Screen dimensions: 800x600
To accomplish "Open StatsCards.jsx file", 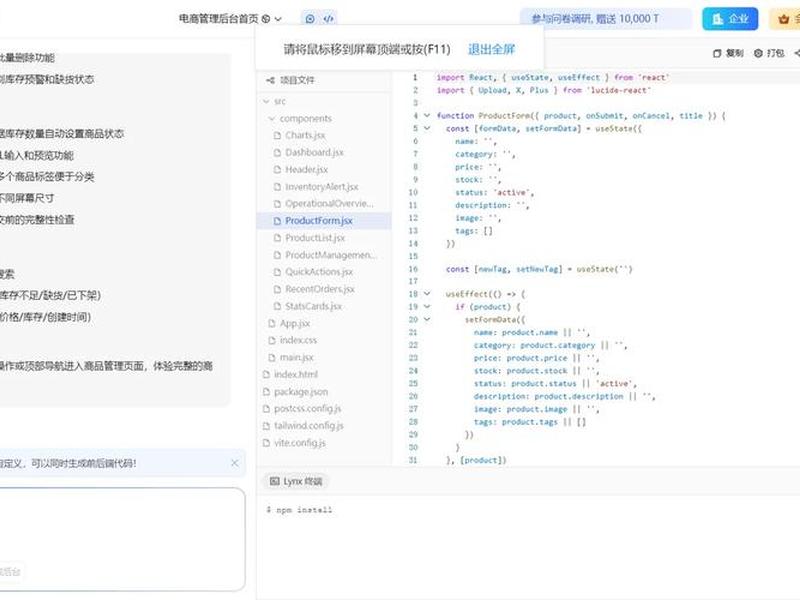I will (313, 306).
